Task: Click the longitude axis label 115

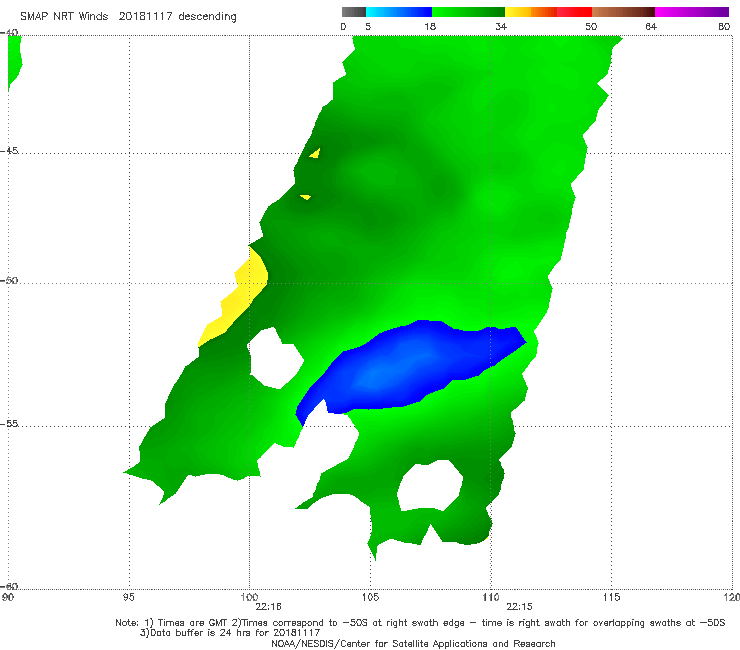Action: [611, 598]
